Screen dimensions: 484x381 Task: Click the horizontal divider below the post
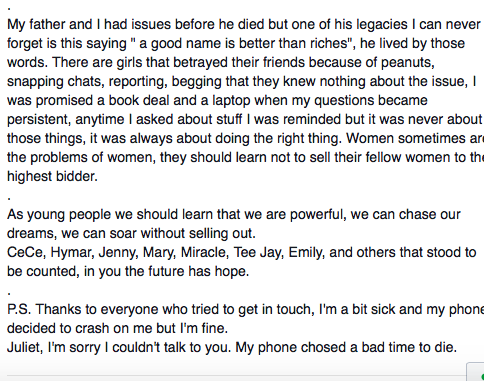(237, 376)
